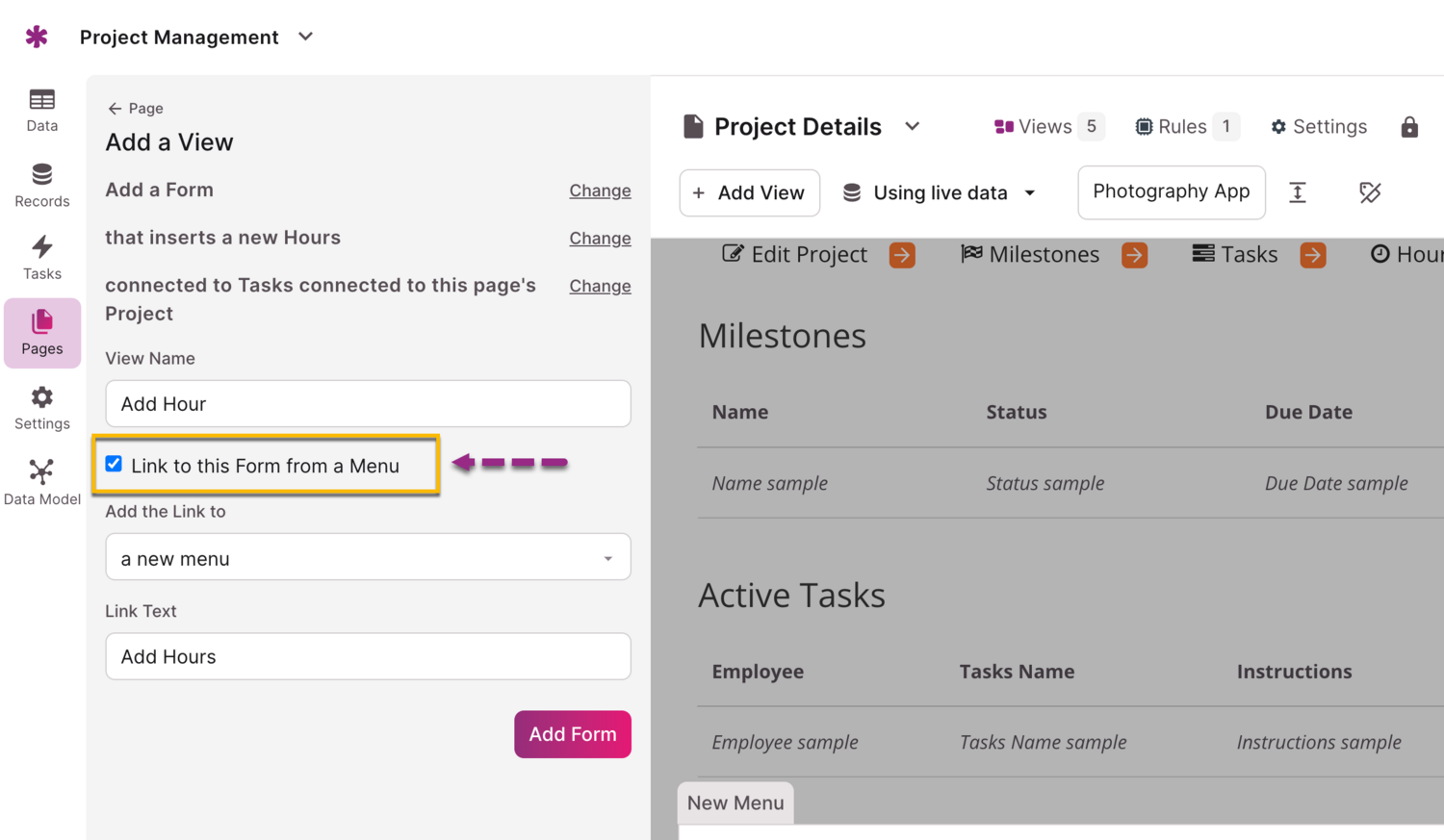The height and width of the screenshot is (840, 1444).
Task: Click the orange arrow beside Edit Project
Action: [x=902, y=255]
